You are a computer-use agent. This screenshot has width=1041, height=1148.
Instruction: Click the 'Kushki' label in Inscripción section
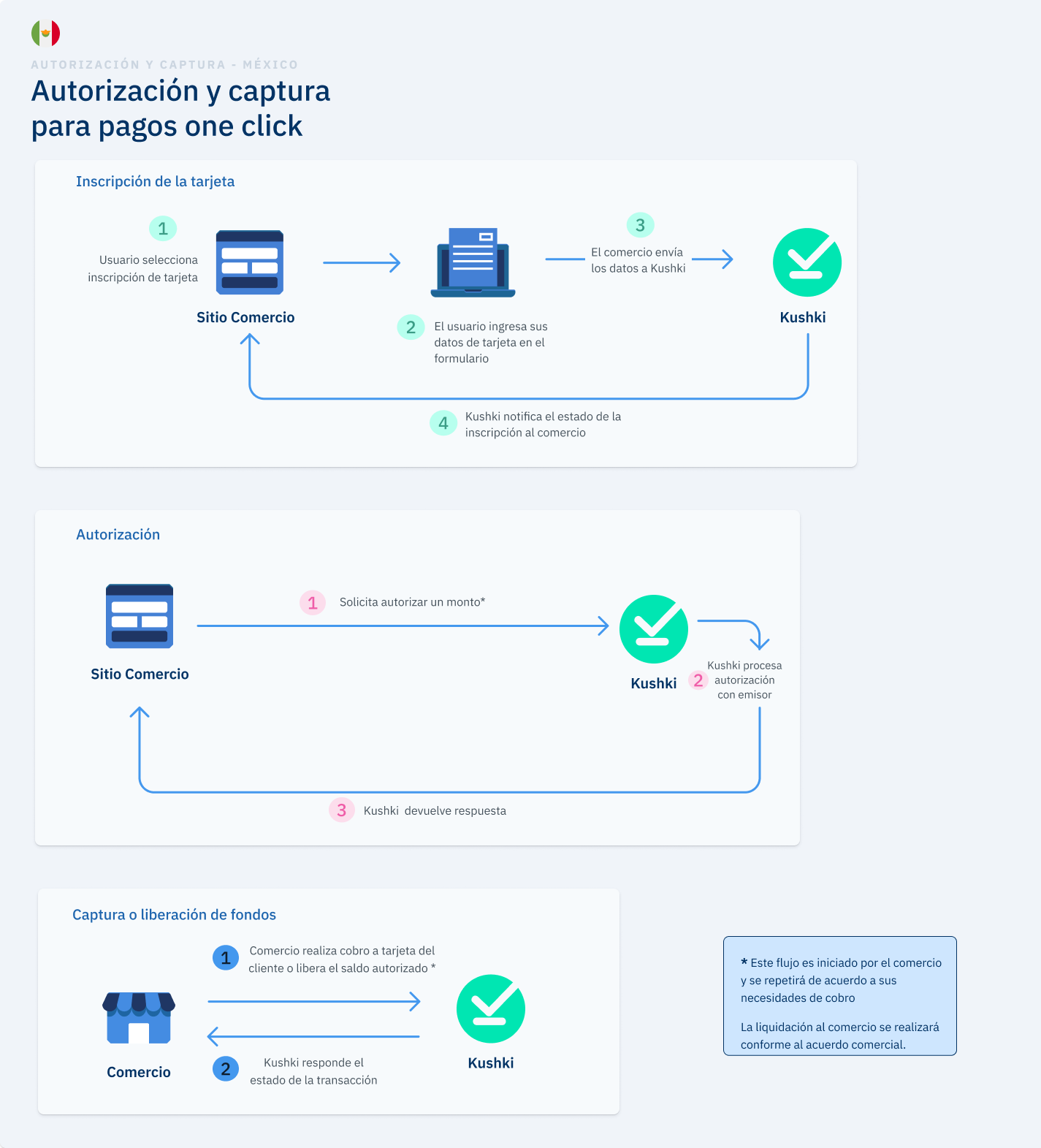click(x=803, y=317)
